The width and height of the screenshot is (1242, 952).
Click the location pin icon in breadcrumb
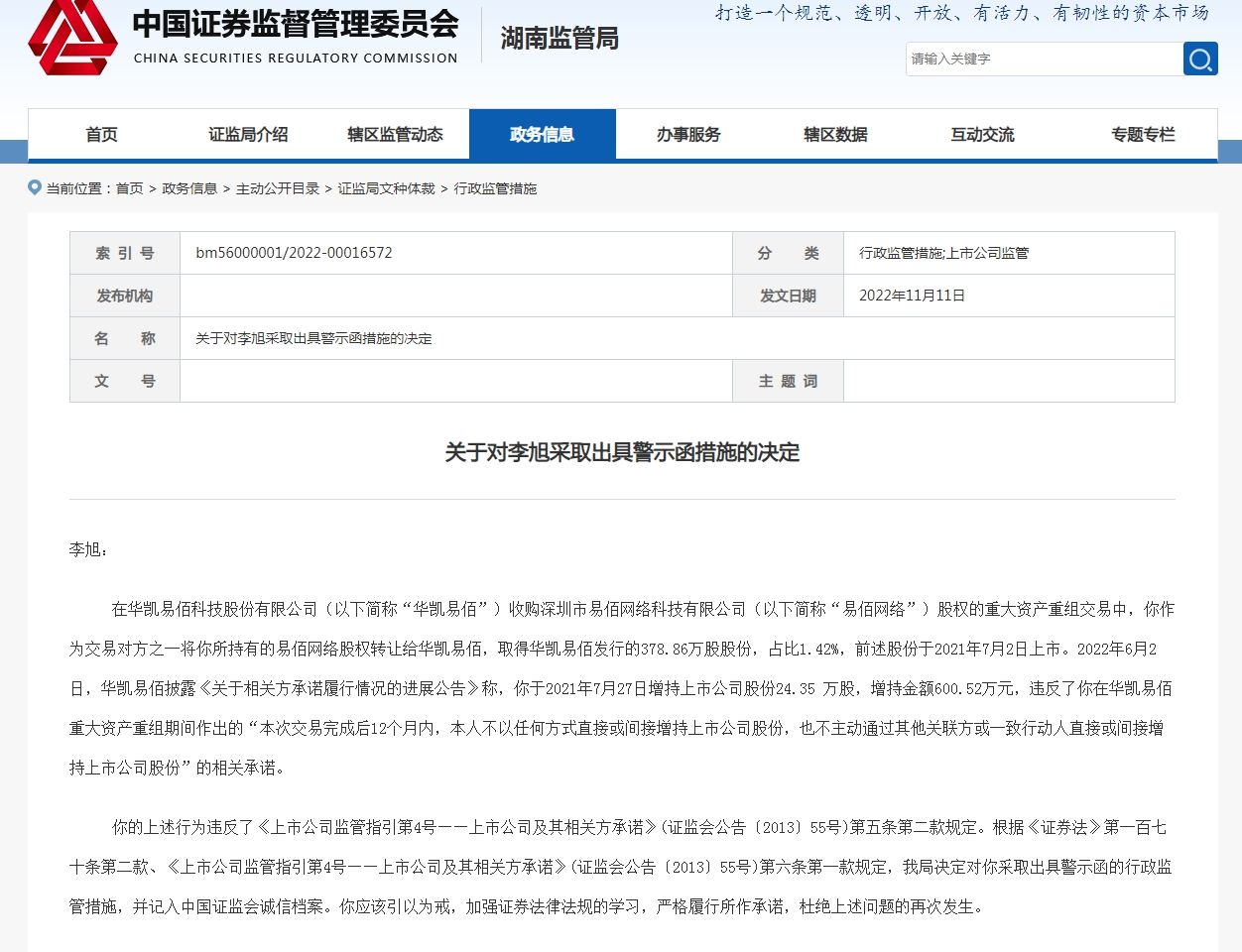tap(35, 187)
